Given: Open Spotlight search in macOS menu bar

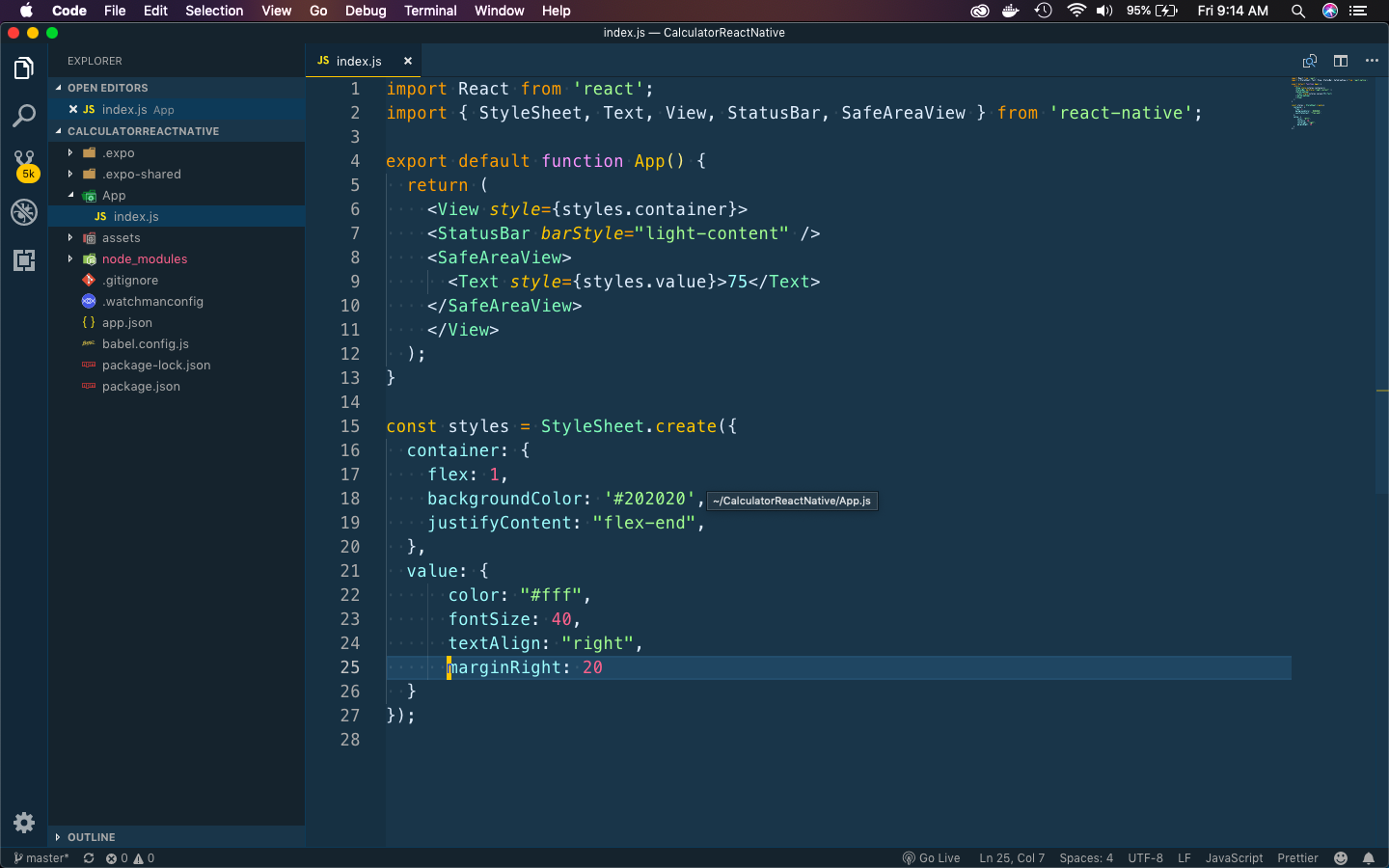Looking at the screenshot, I should tap(1298, 11).
